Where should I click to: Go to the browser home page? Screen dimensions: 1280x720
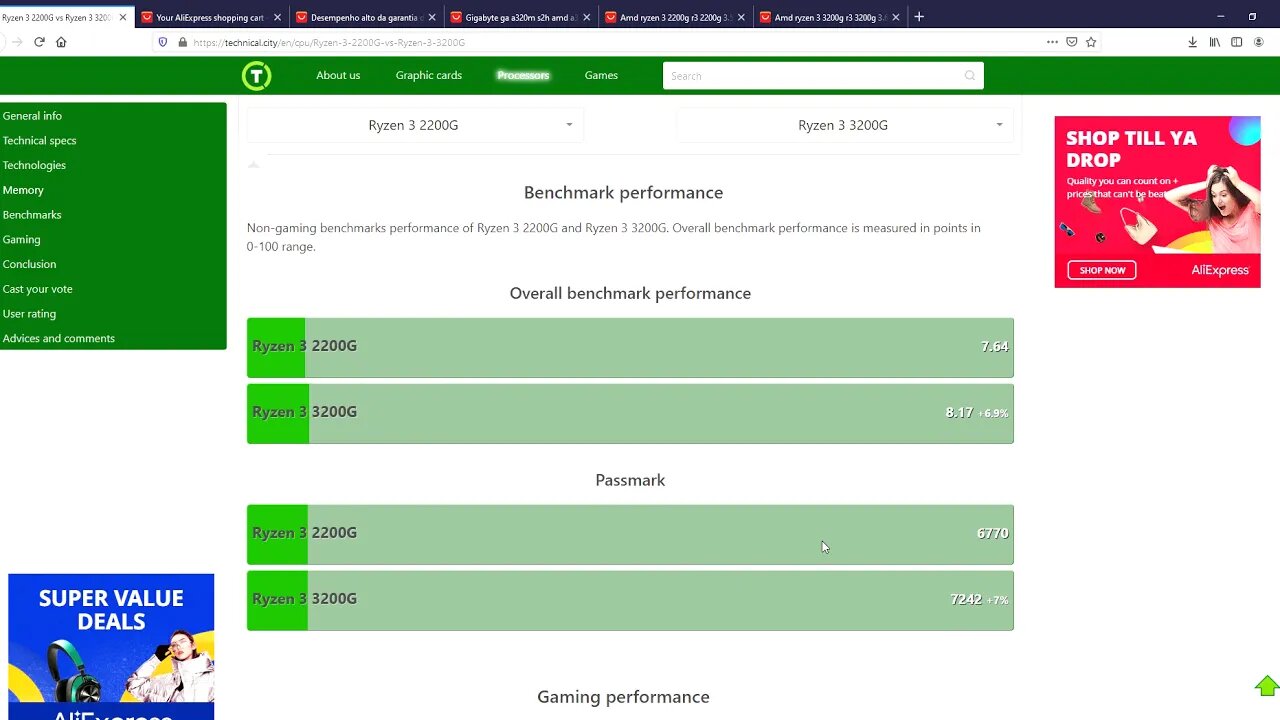tap(61, 42)
